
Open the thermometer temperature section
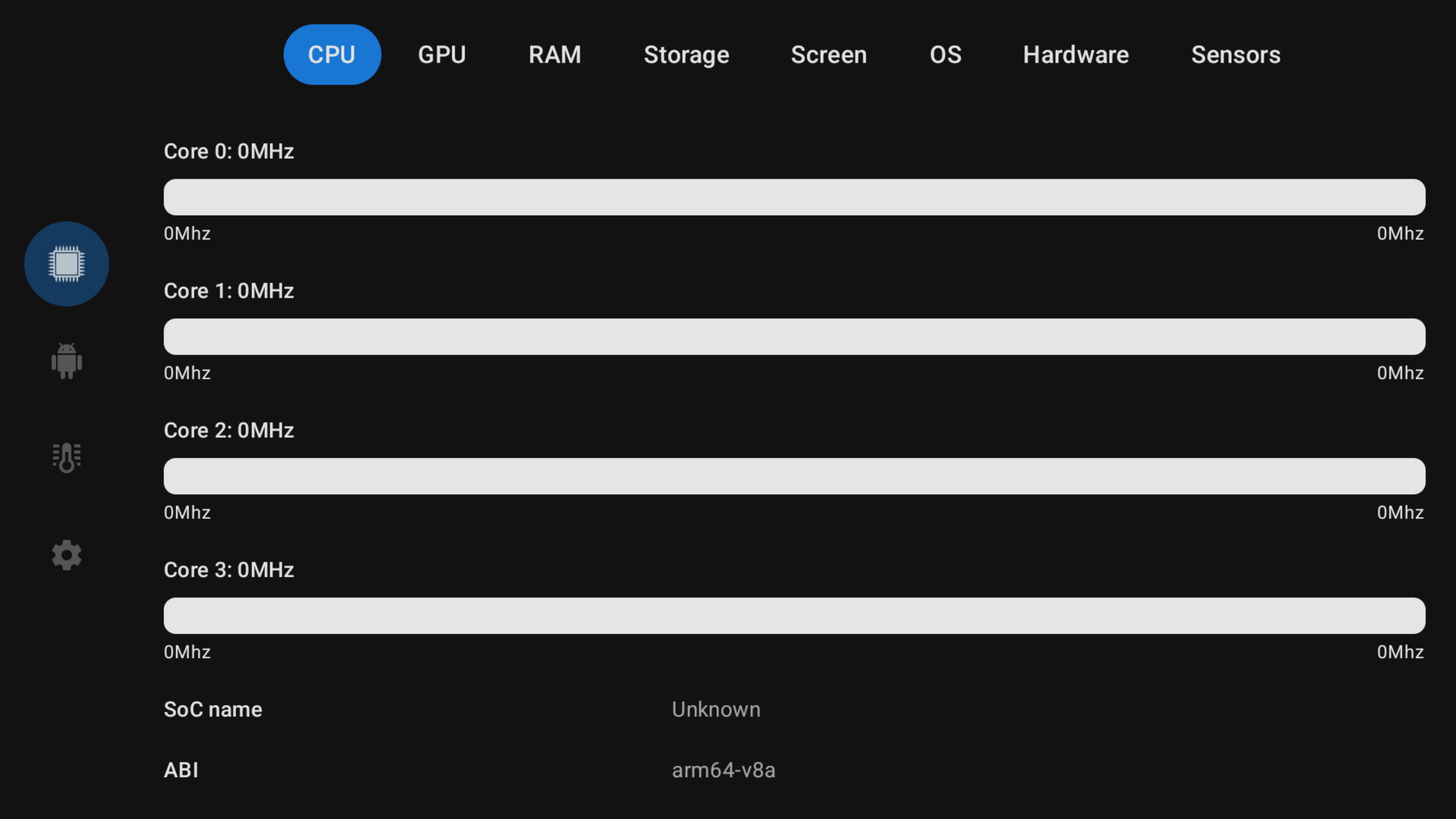(x=67, y=457)
